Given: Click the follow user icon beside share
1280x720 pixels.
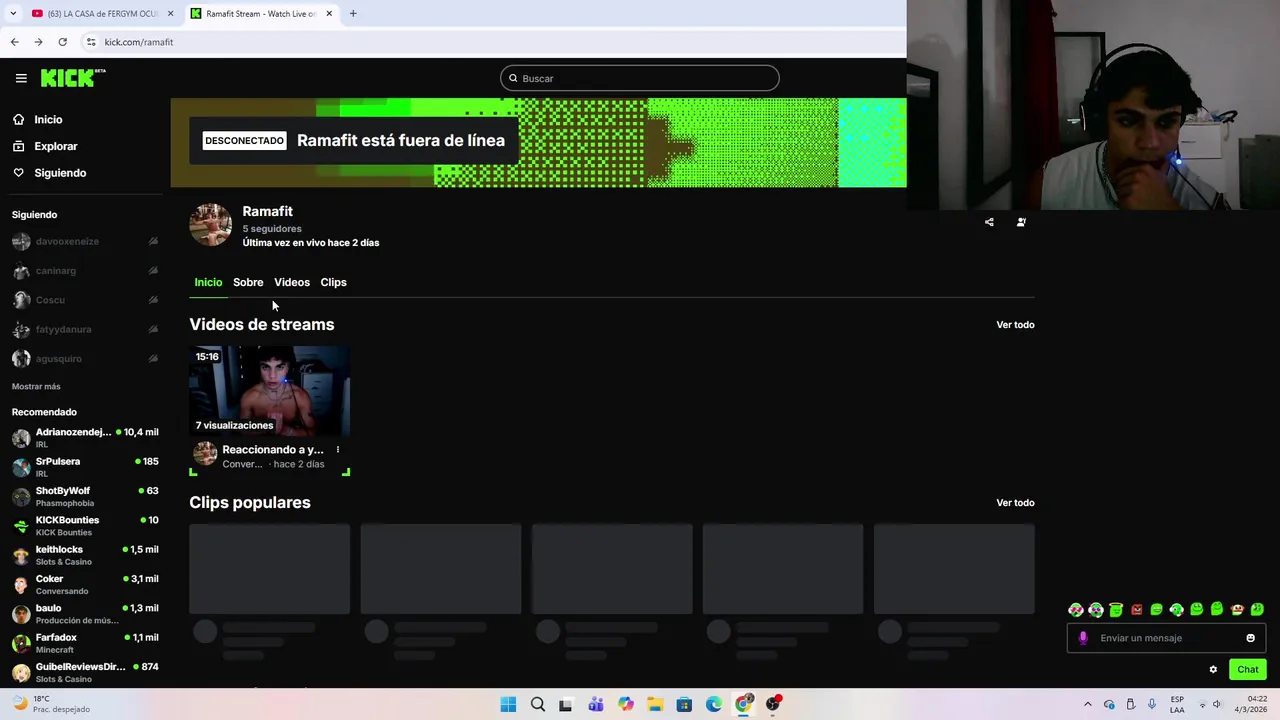Looking at the screenshot, I should click(x=1021, y=222).
